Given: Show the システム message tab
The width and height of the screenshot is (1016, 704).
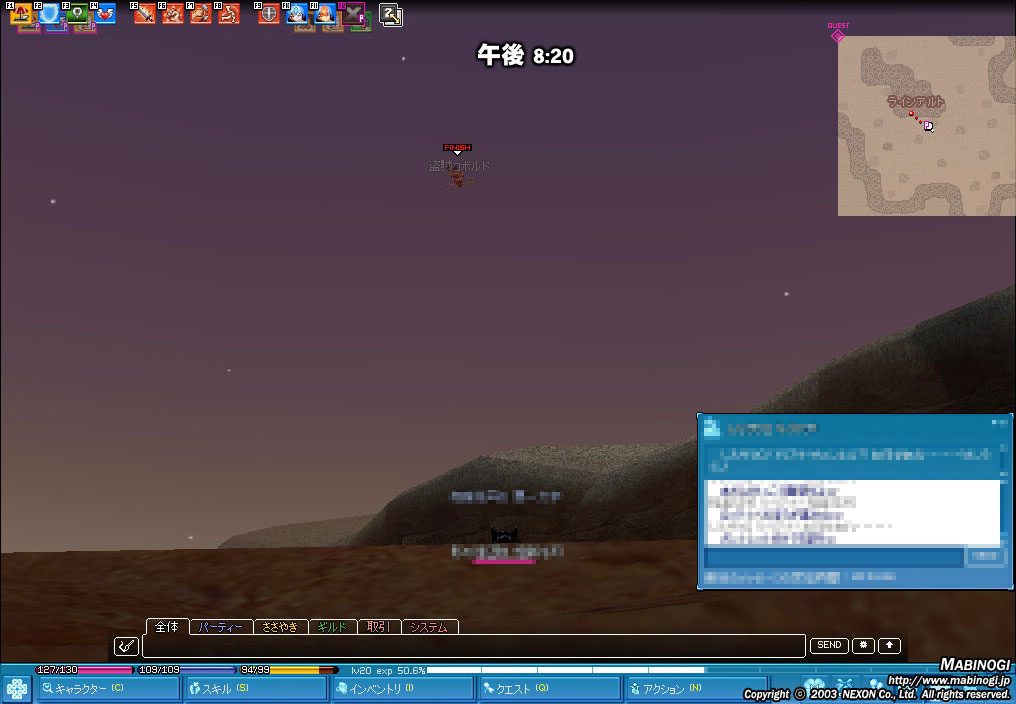Looking at the screenshot, I should pyautogui.click(x=429, y=627).
